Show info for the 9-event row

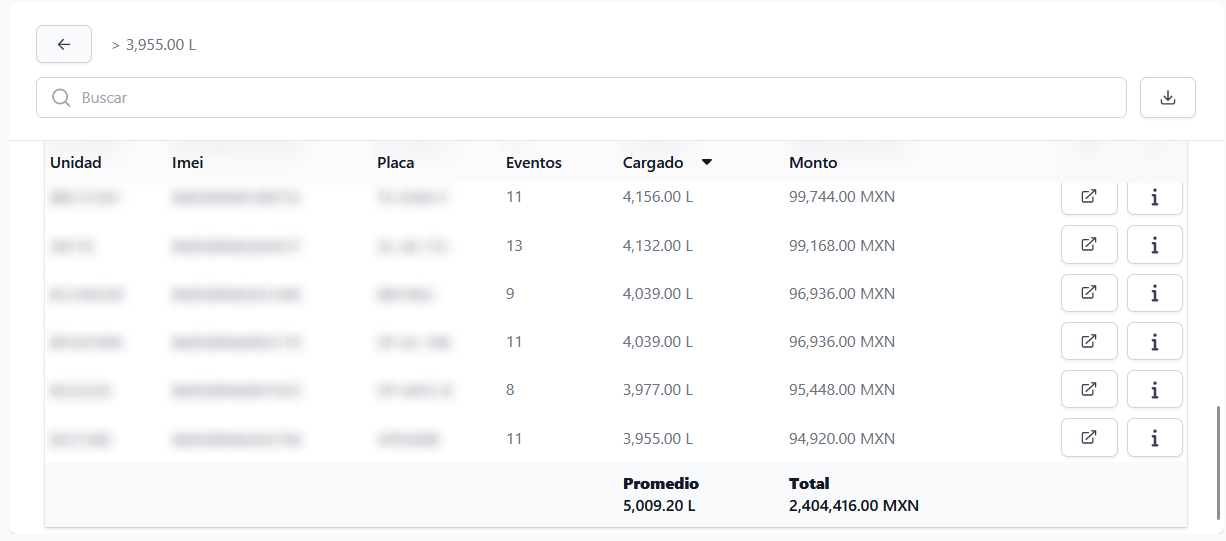[x=1154, y=293]
